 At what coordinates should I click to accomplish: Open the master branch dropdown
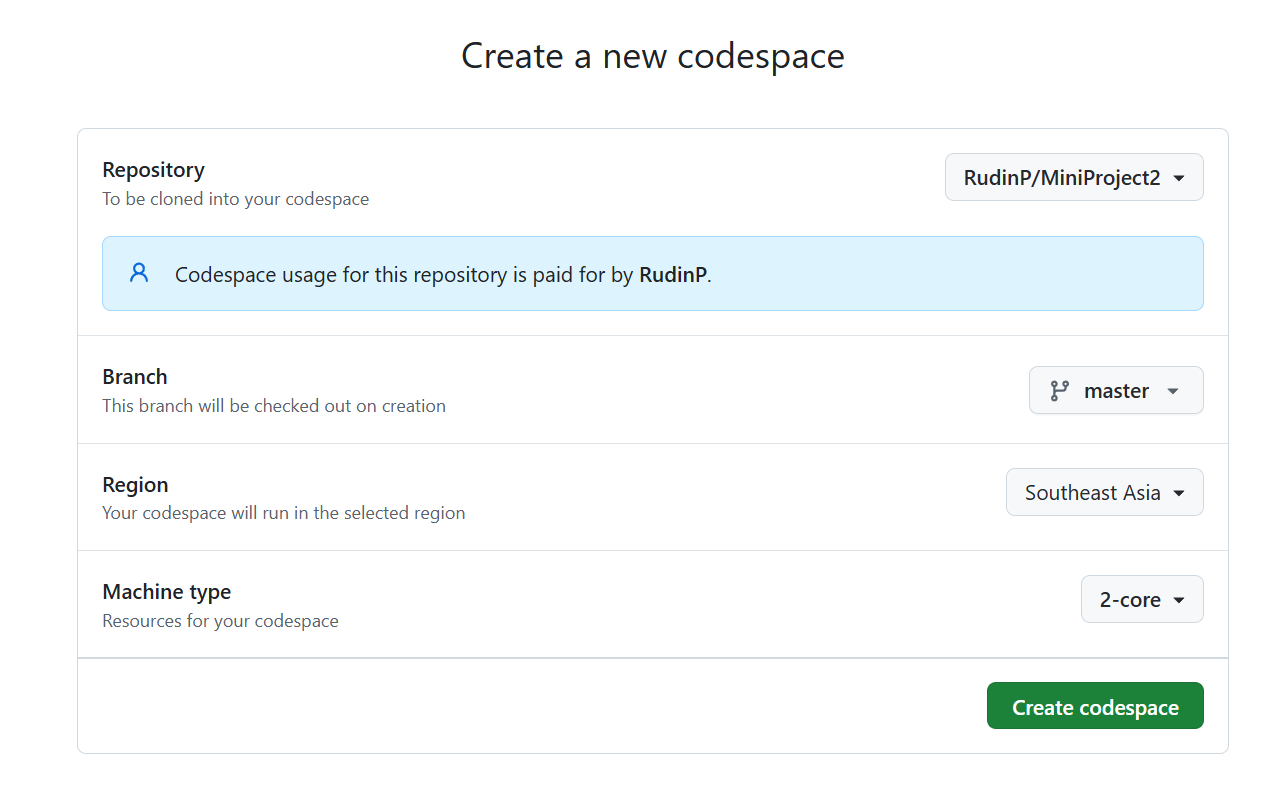click(1116, 390)
